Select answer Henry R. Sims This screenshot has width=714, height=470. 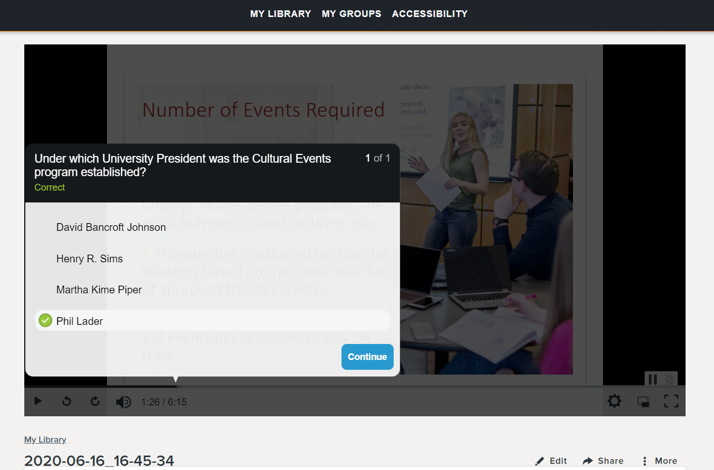pos(90,259)
